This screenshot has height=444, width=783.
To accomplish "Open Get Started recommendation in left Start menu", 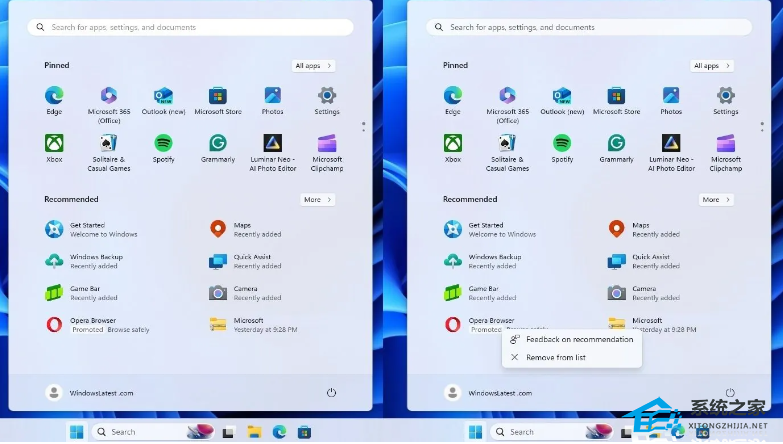I will point(91,229).
